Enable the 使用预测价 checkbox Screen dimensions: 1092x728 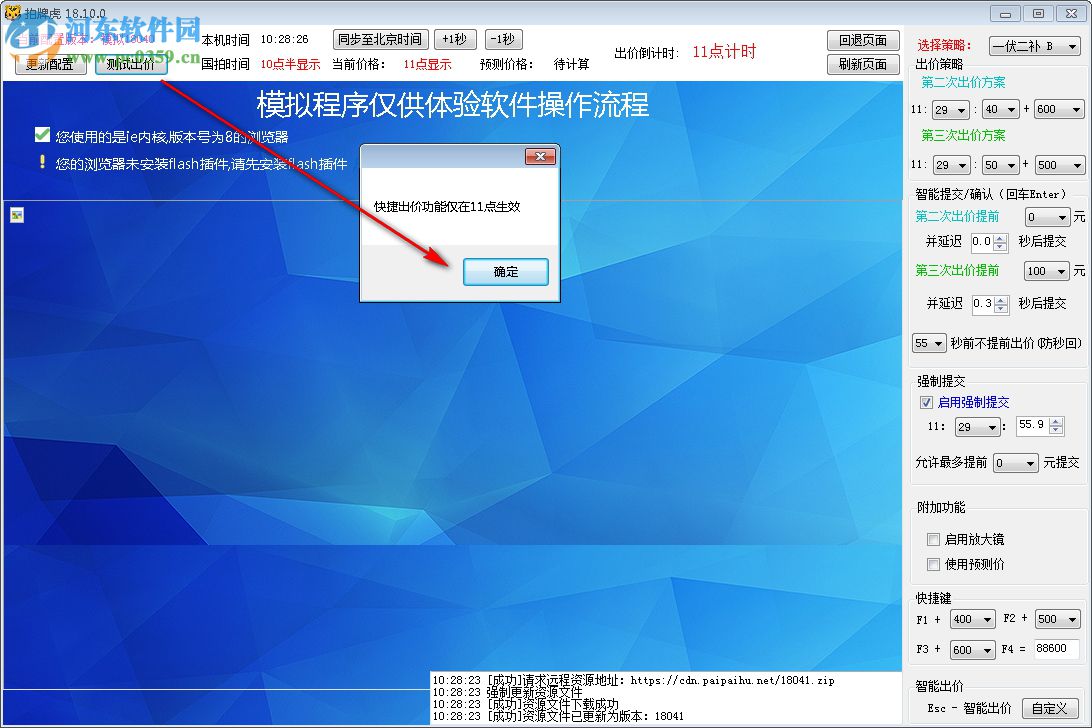933,564
